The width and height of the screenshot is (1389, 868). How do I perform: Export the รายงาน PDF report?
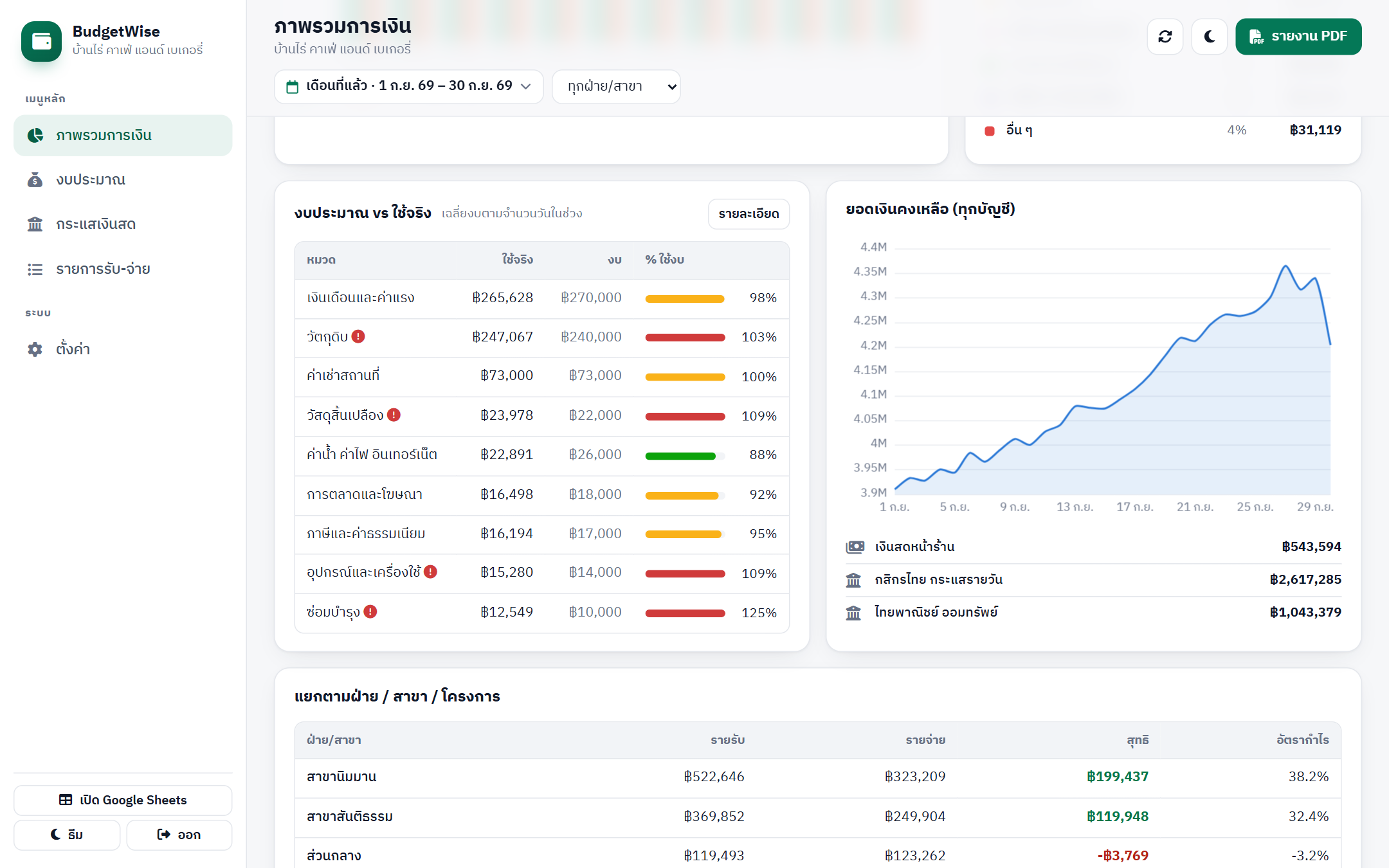click(1298, 37)
